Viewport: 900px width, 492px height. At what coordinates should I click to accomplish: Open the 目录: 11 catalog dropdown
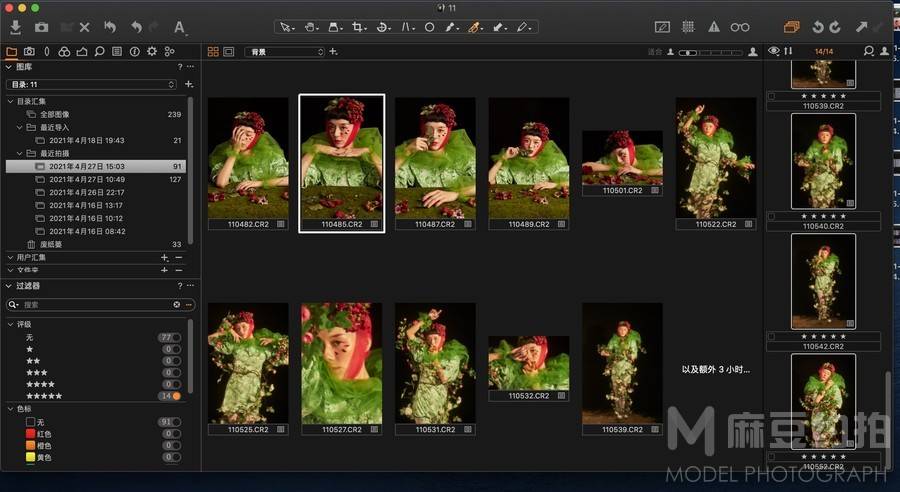point(91,84)
